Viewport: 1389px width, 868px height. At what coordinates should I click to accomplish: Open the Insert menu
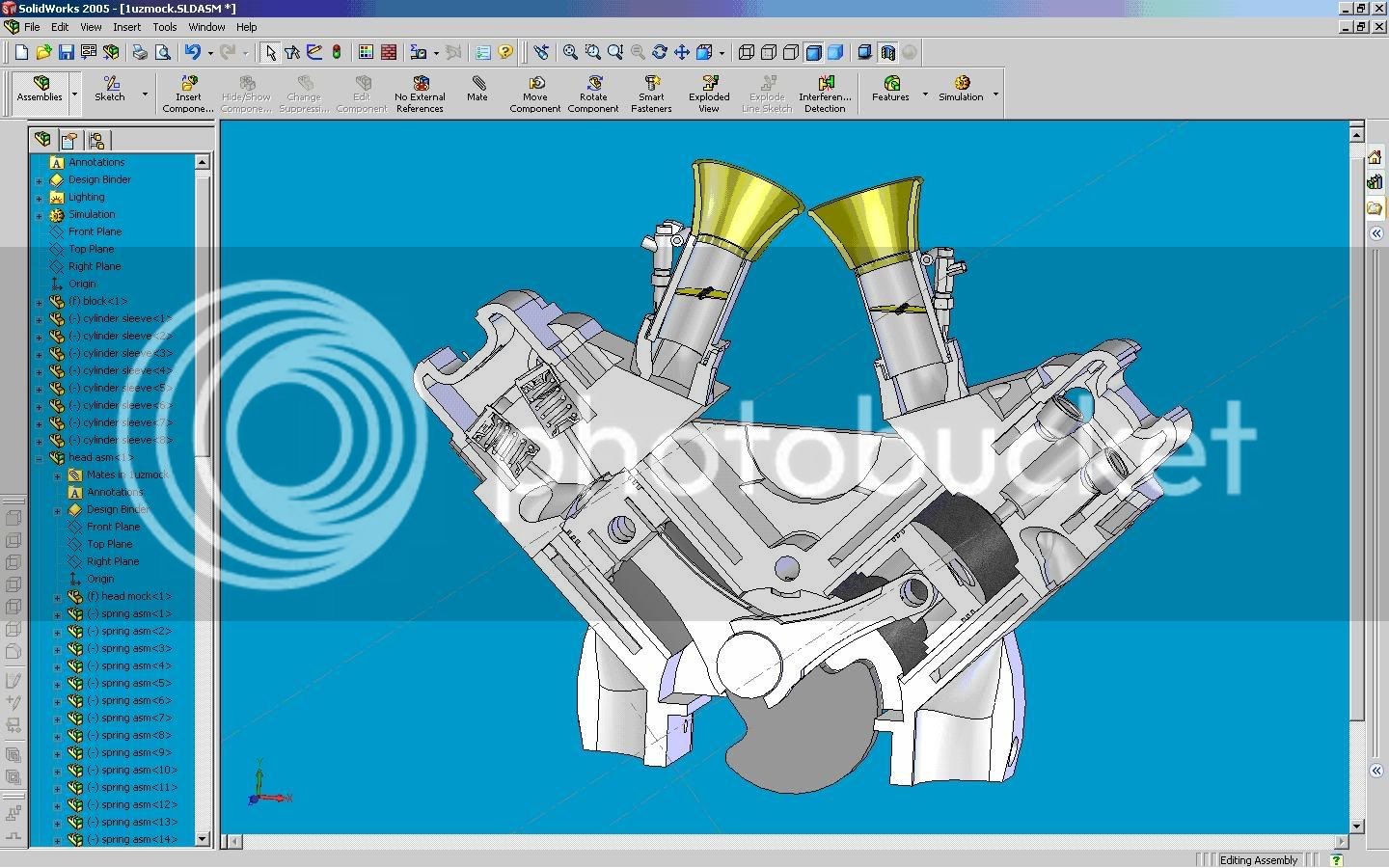click(x=126, y=27)
